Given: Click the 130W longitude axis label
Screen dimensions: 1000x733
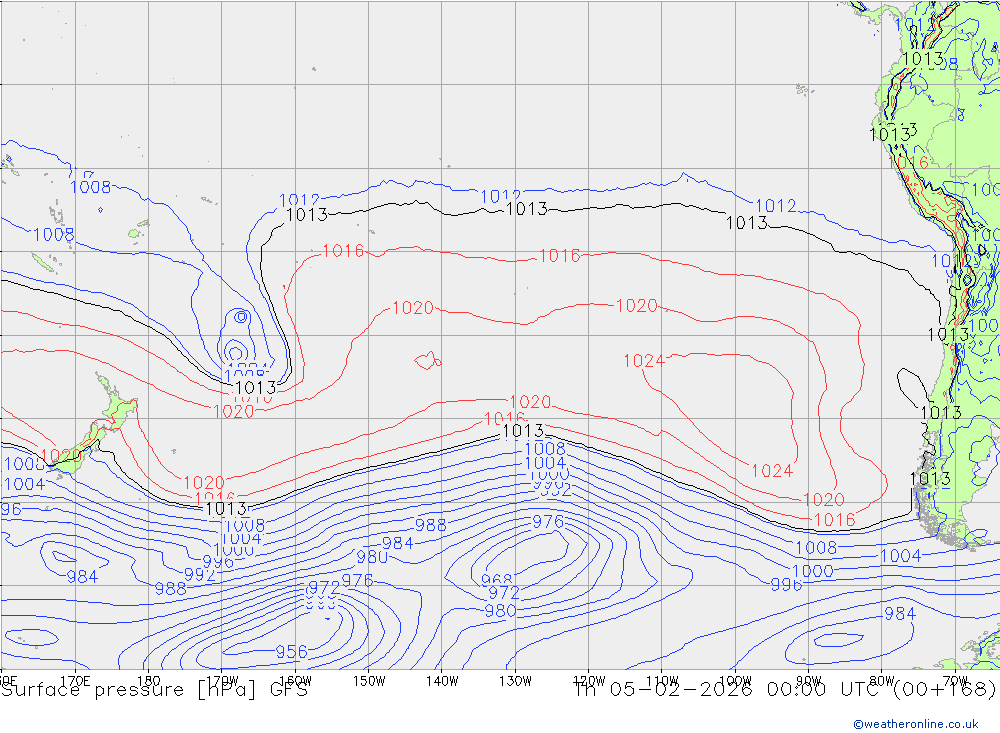Looking at the screenshot, I should click(x=515, y=681).
